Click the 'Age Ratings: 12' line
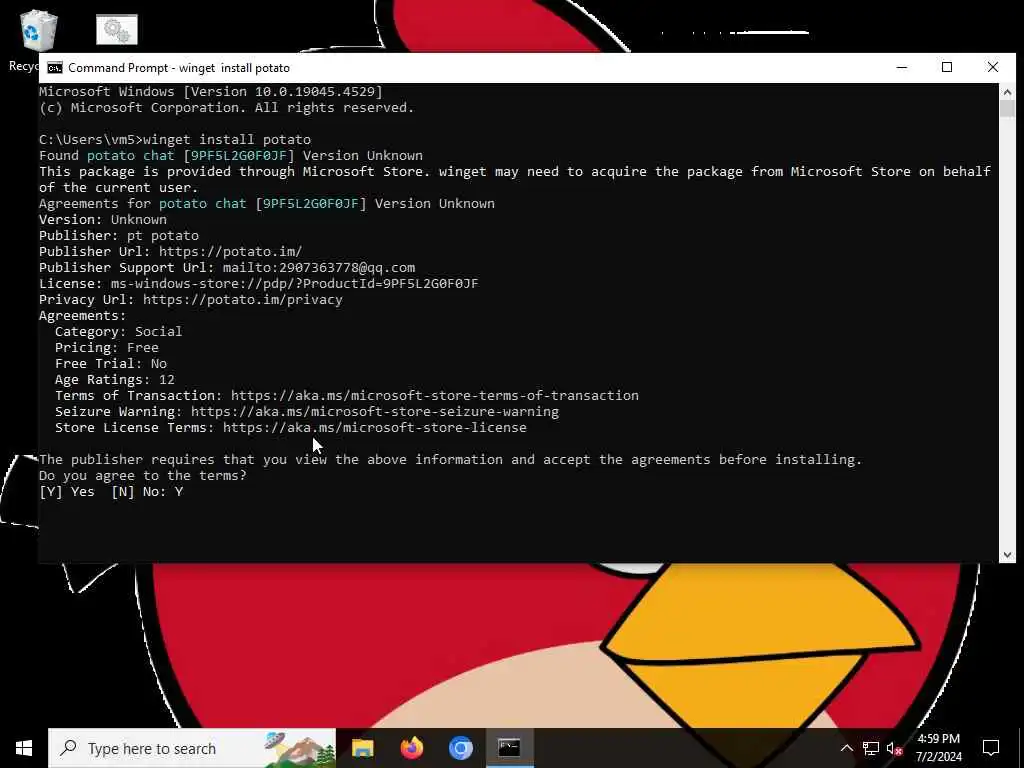The height and width of the screenshot is (768, 1024). click(x=114, y=380)
